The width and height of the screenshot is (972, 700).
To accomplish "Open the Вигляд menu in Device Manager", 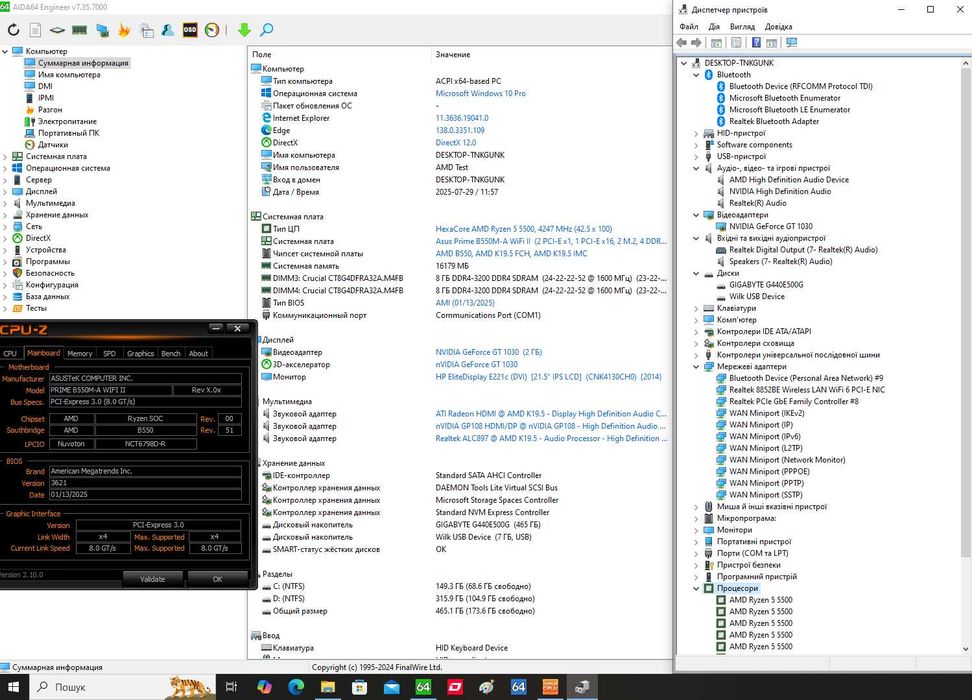I will [742, 27].
